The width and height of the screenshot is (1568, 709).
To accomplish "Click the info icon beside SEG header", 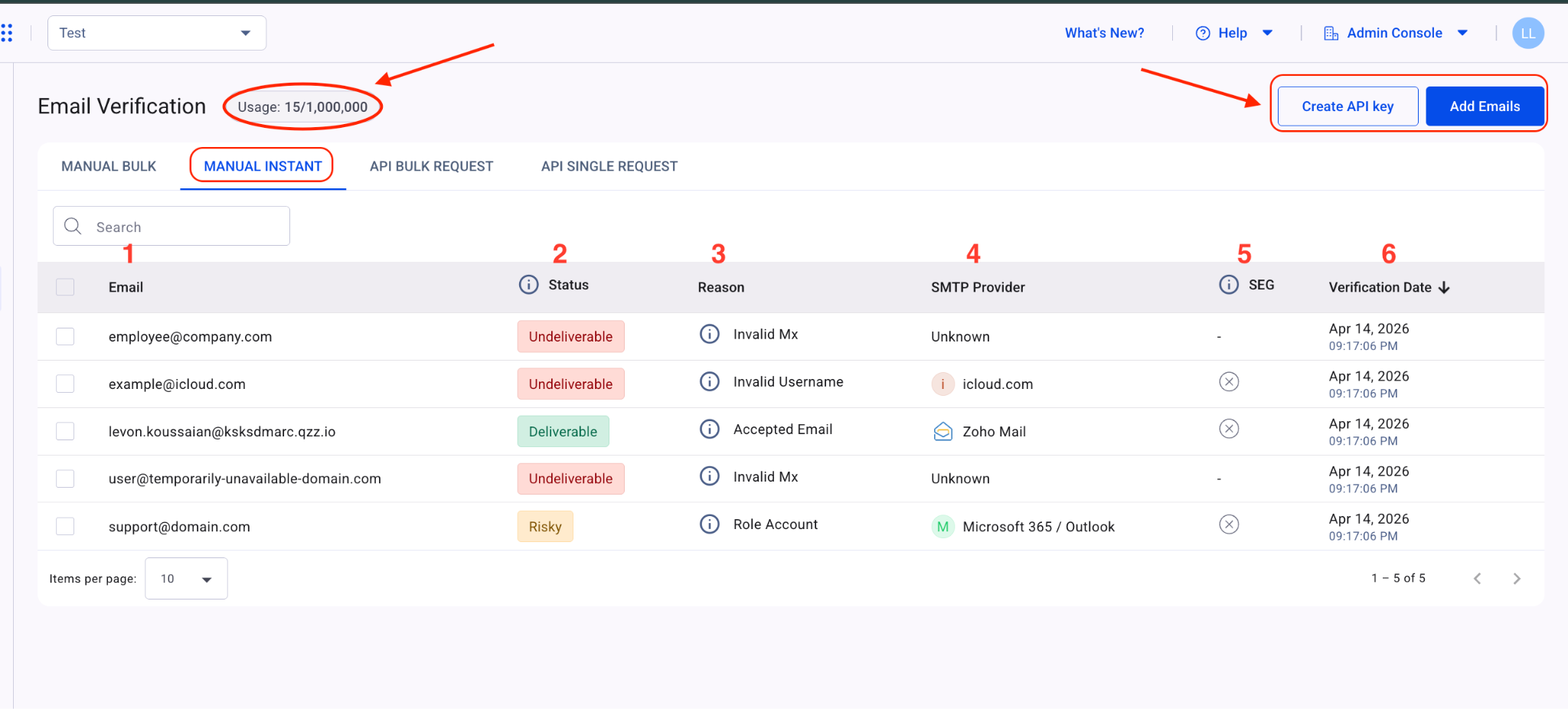I will tap(1228, 285).
